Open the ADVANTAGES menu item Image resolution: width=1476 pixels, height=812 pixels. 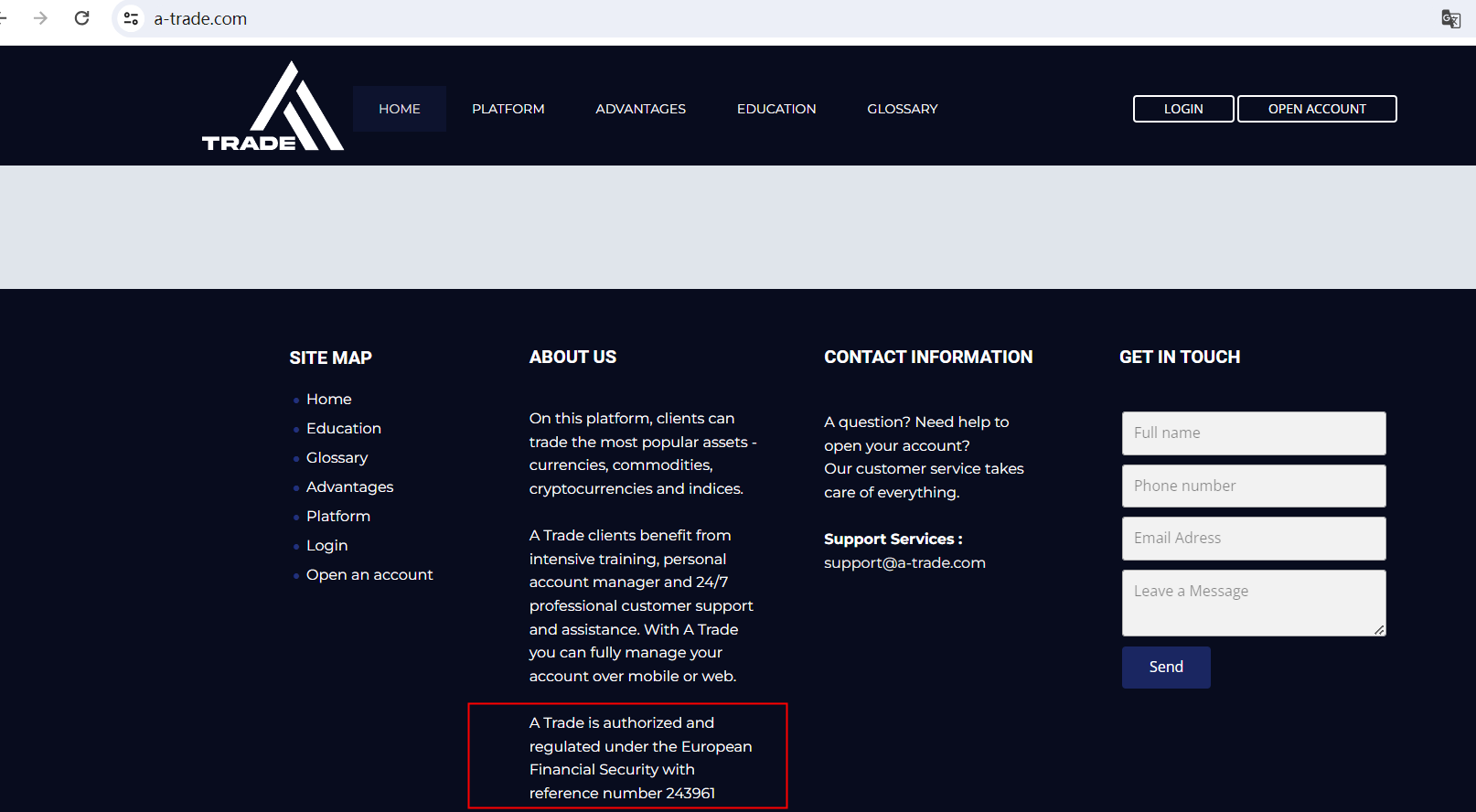coord(641,109)
